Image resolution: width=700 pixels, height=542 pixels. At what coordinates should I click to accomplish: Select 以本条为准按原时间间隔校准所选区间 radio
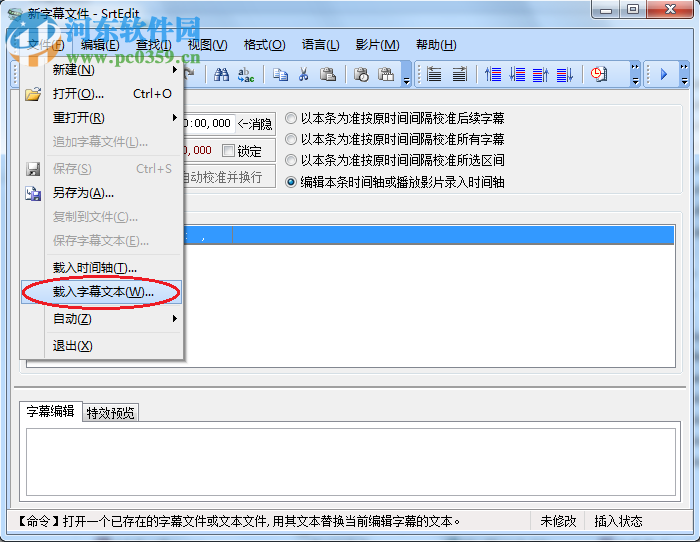291,160
